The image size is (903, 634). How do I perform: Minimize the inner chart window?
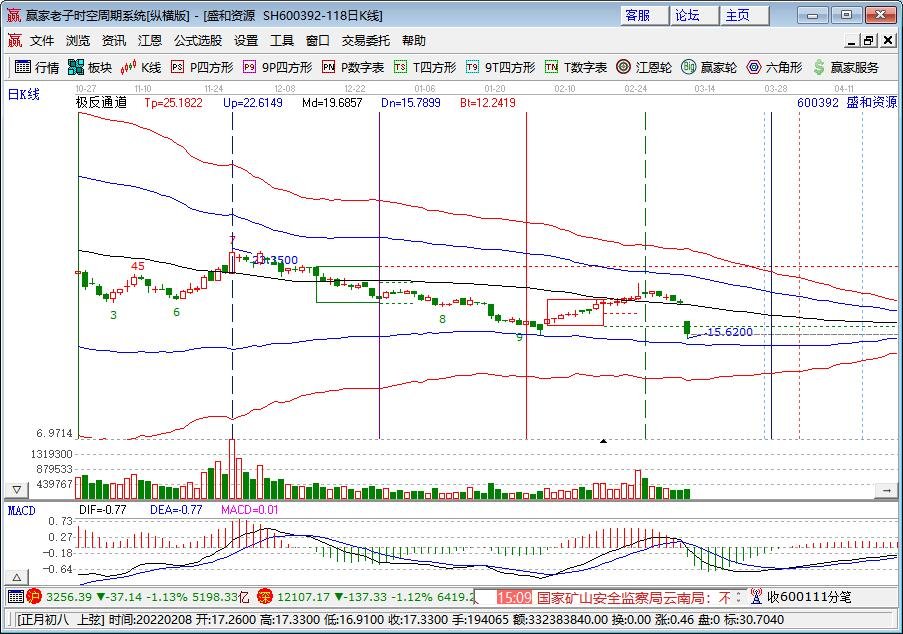(x=852, y=40)
